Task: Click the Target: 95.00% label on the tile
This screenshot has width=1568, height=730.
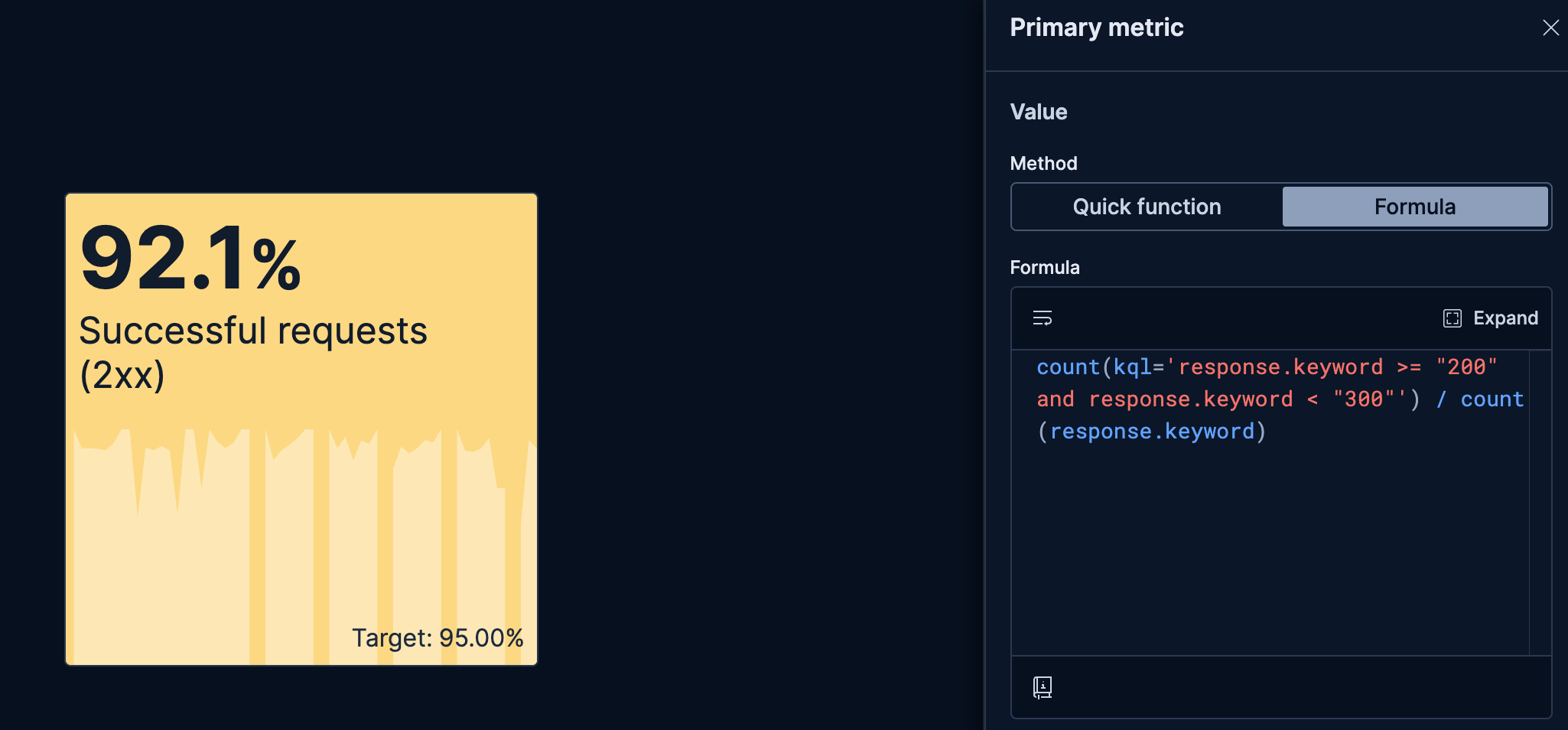Action: 438,637
